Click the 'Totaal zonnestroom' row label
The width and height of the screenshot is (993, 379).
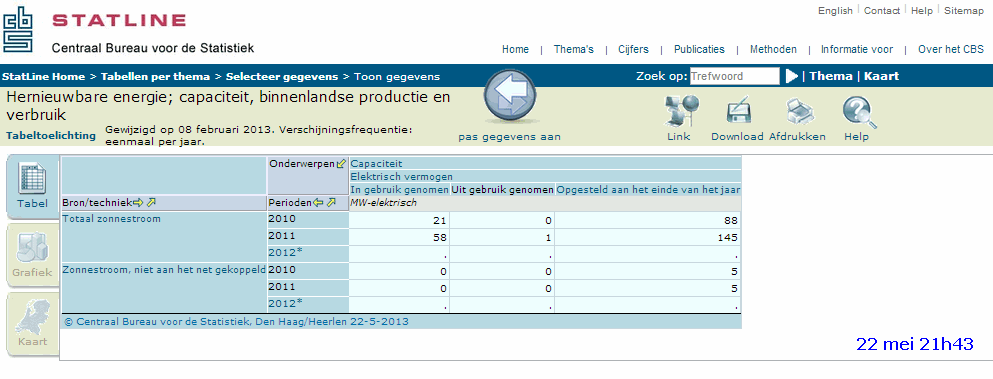[111, 219]
